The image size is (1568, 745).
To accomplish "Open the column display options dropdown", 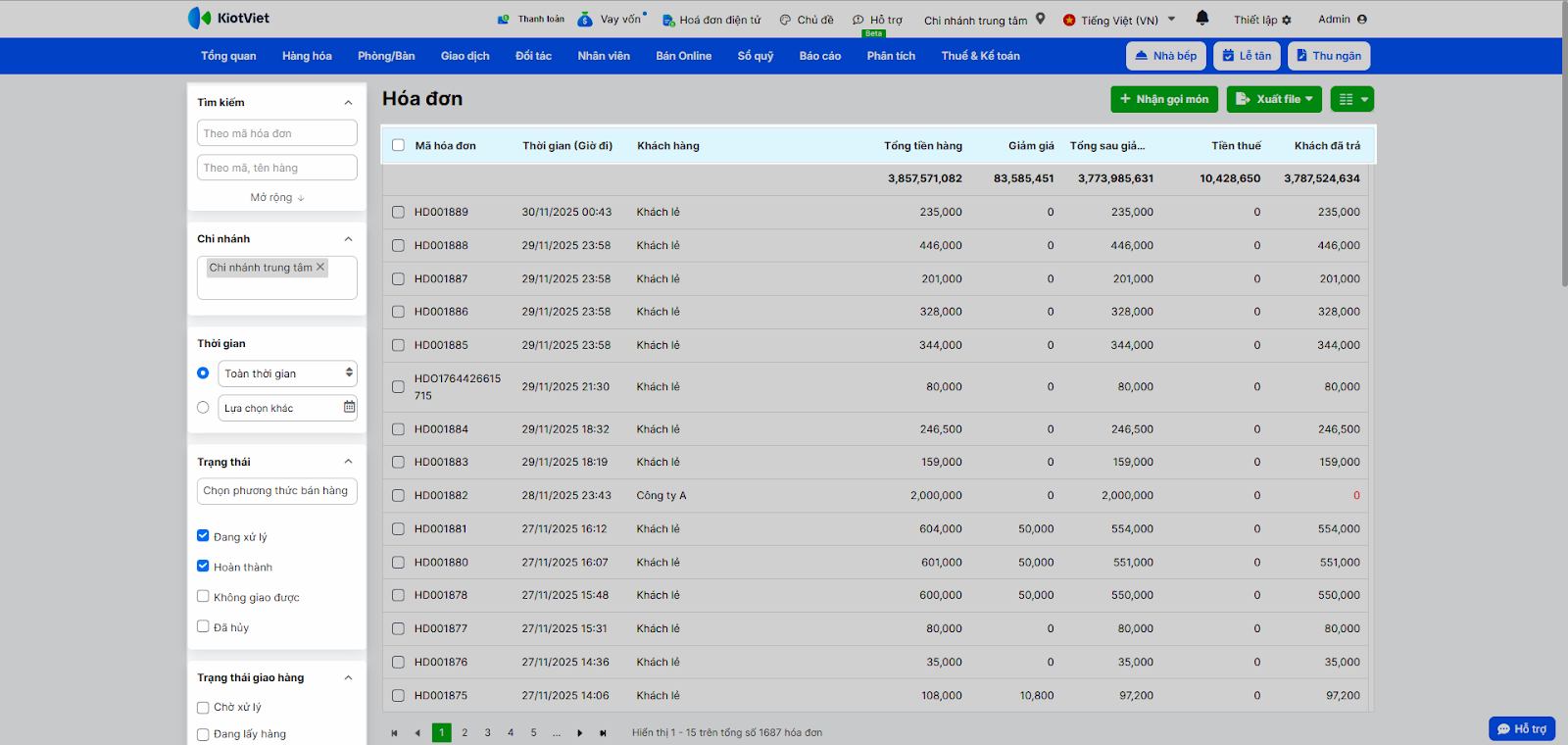I will point(1352,99).
